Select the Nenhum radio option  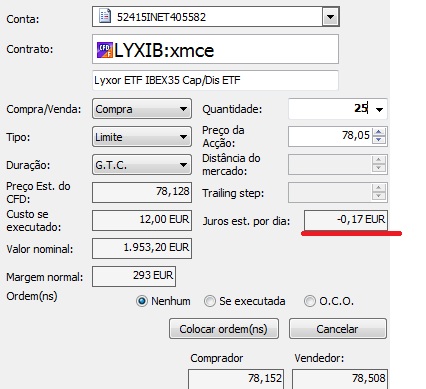(x=142, y=301)
